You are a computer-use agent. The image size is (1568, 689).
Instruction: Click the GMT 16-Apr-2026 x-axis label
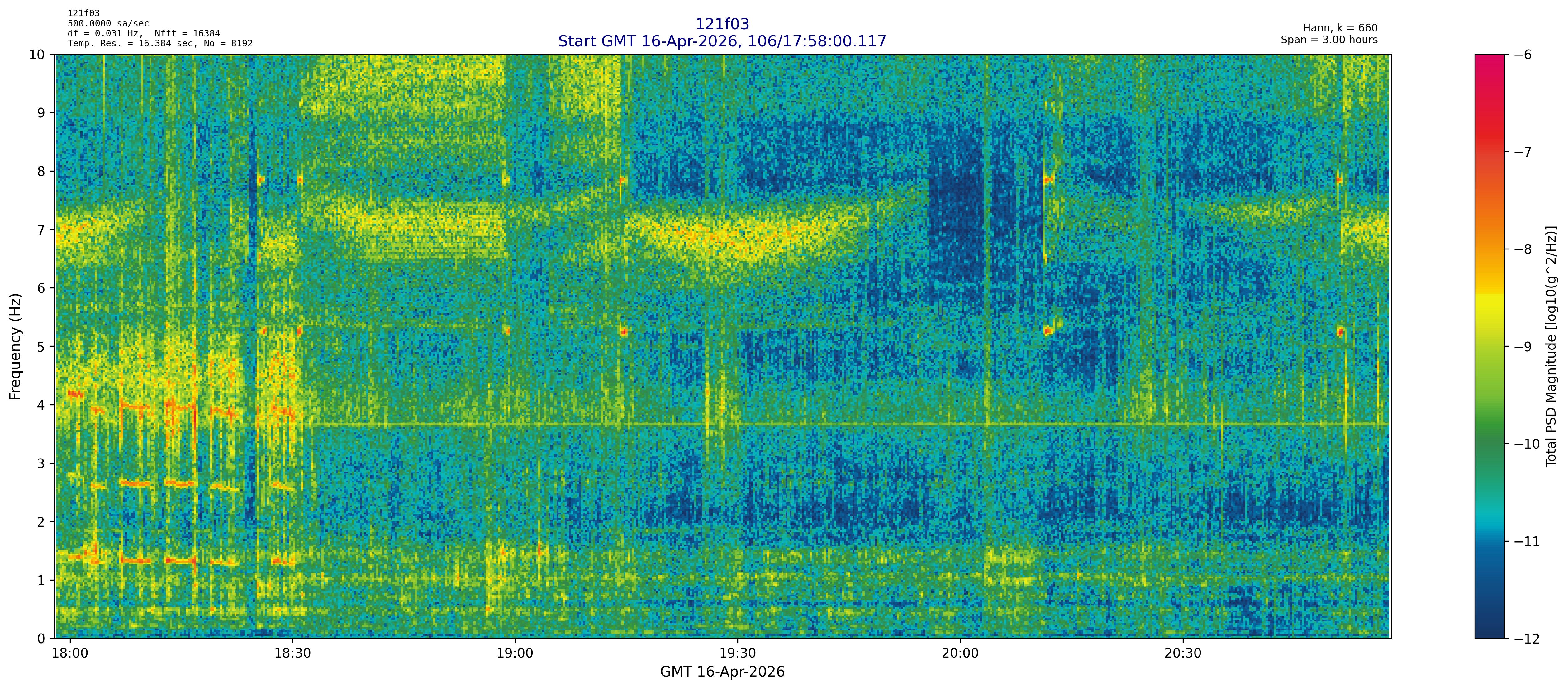tap(722, 672)
